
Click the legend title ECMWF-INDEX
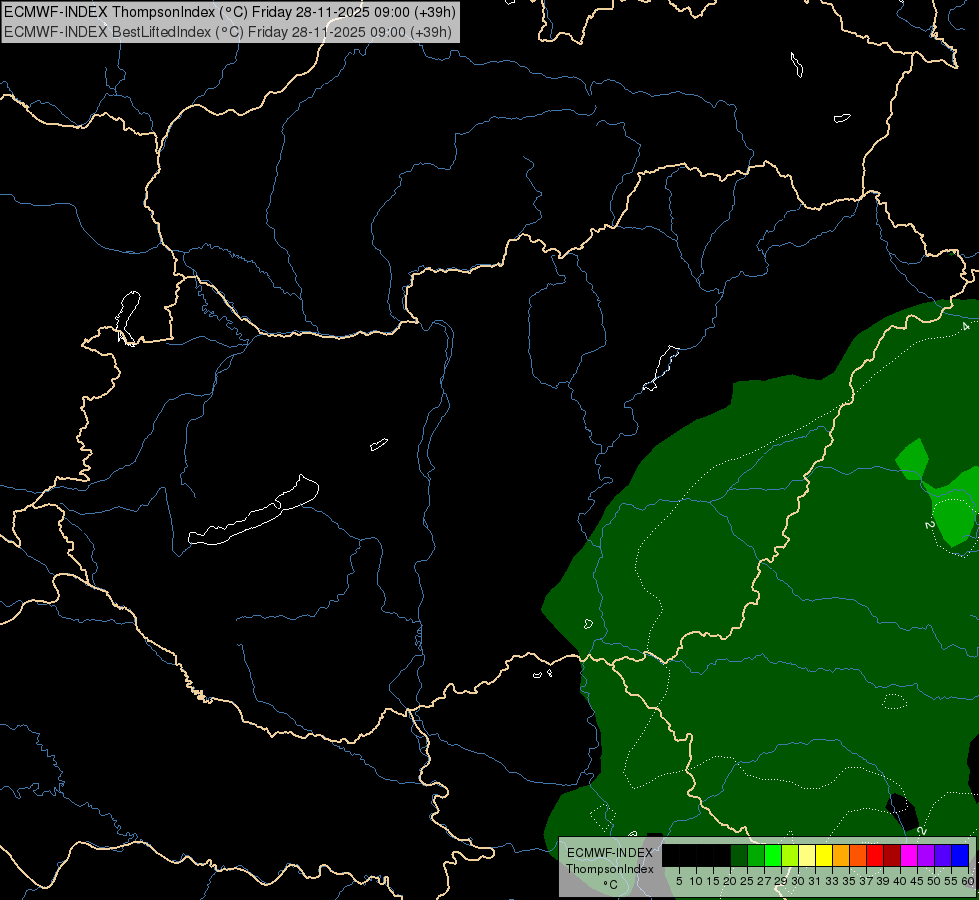(x=609, y=853)
